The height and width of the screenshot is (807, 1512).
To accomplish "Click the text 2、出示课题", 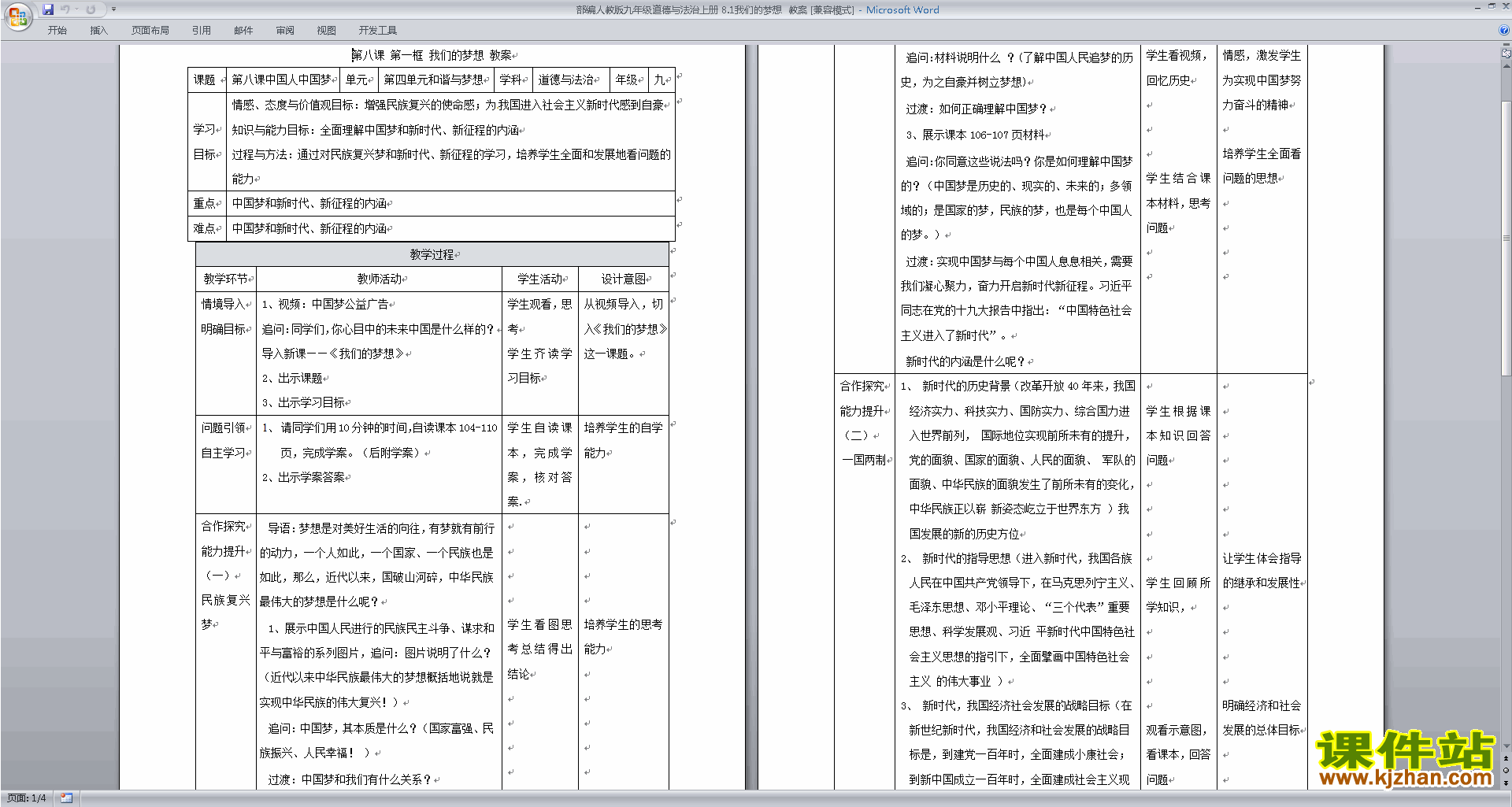I will point(292,378).
